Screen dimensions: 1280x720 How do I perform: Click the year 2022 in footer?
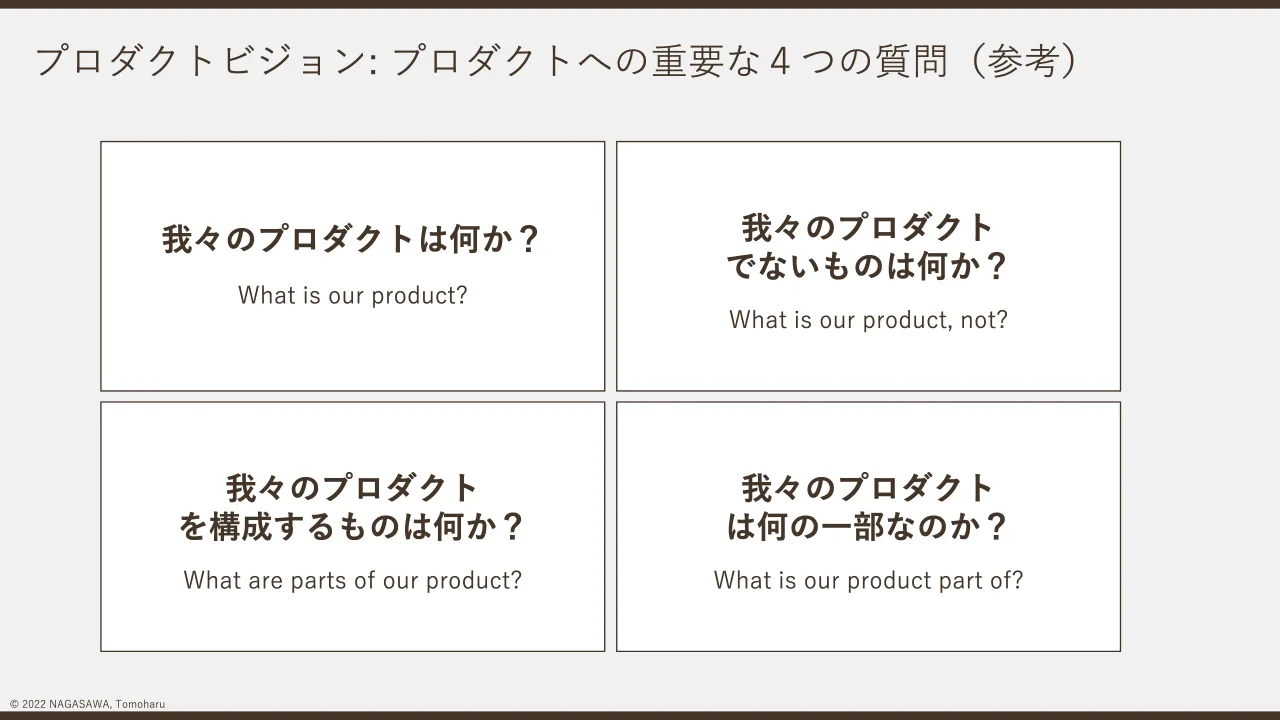33,704
